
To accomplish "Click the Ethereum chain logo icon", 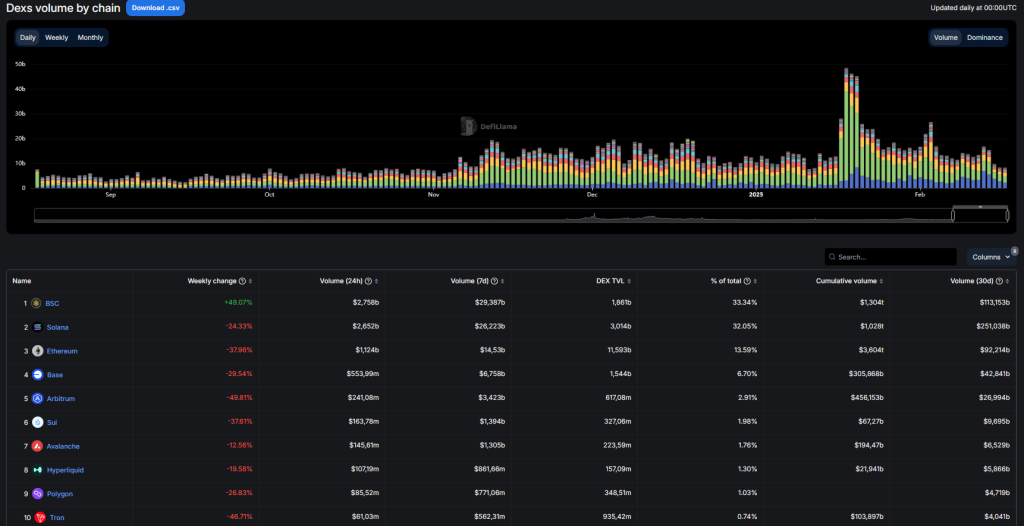I will pyautogui.click(x=37, y=351).
